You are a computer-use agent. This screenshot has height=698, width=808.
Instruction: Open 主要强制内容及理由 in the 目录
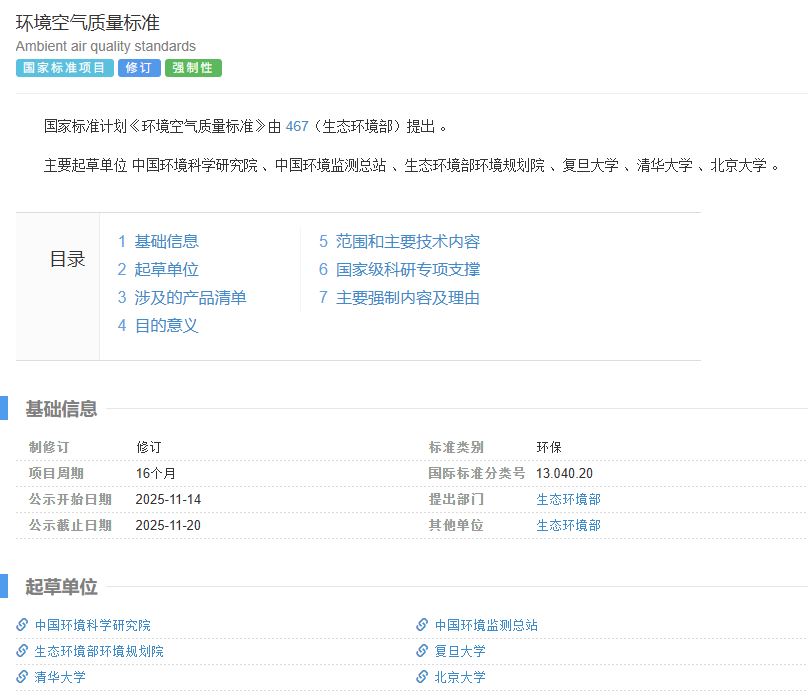(409, 297)
